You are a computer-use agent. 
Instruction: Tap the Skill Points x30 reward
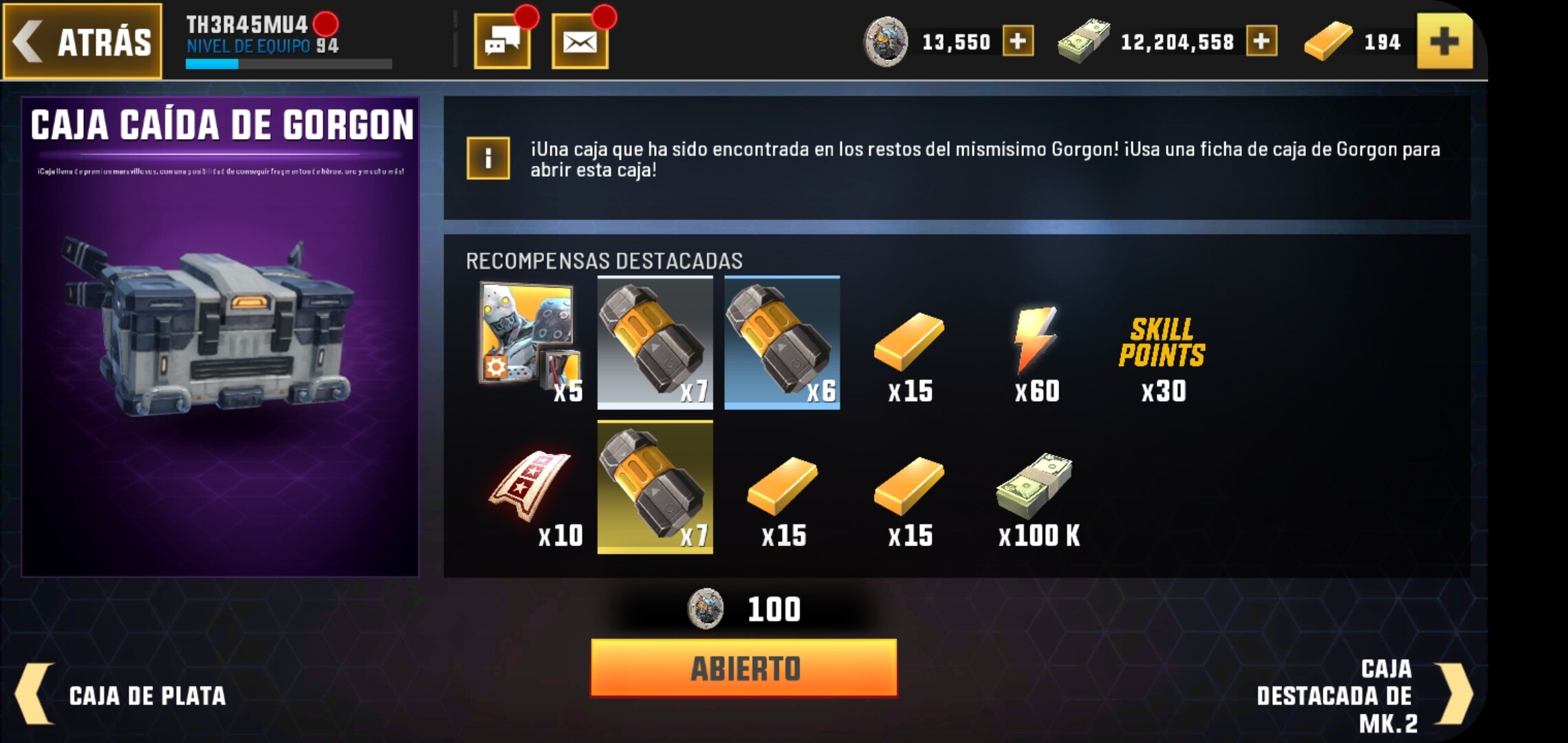pyautogui.click(x=1162, y=359)
